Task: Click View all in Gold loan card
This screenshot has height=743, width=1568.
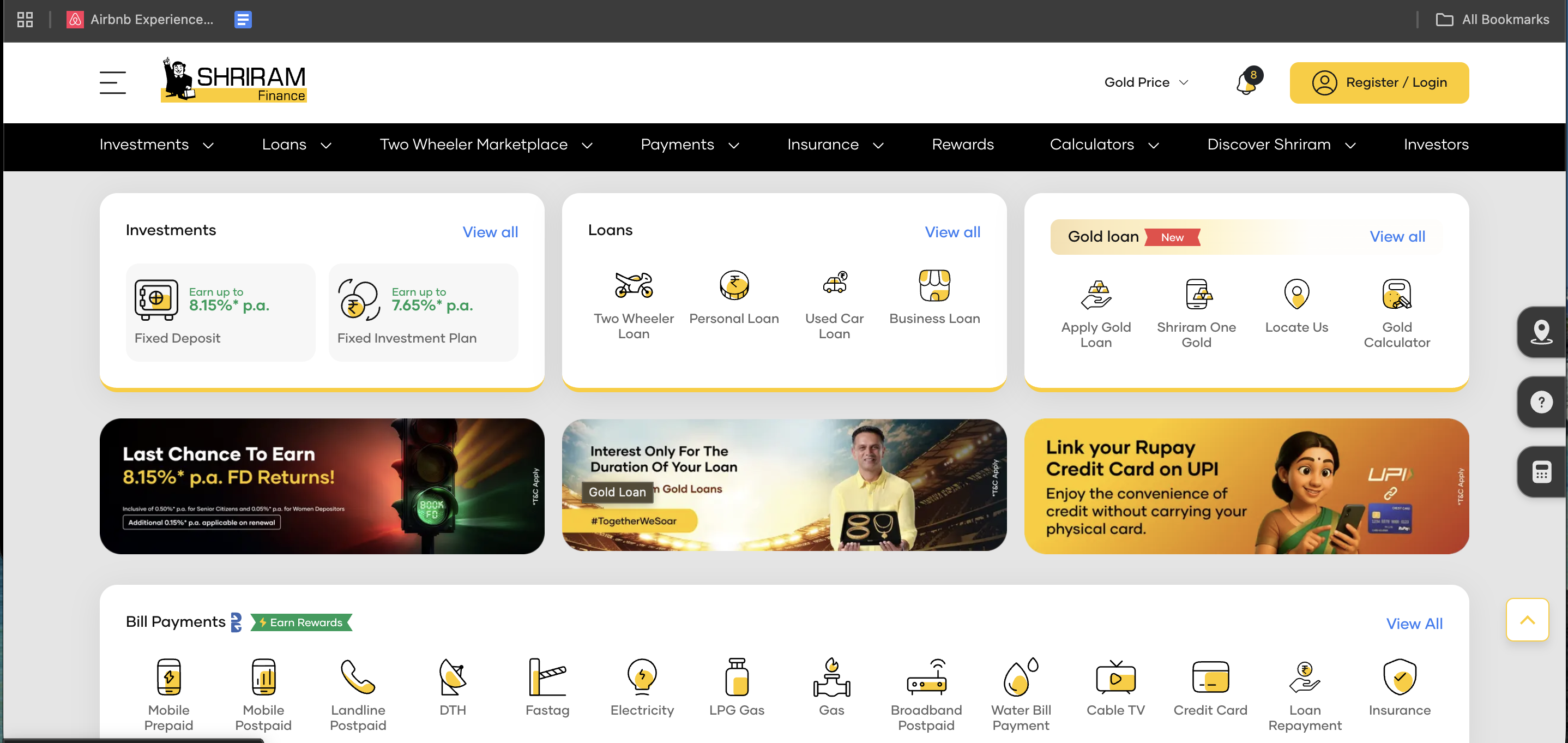Action: [1397, 236]
